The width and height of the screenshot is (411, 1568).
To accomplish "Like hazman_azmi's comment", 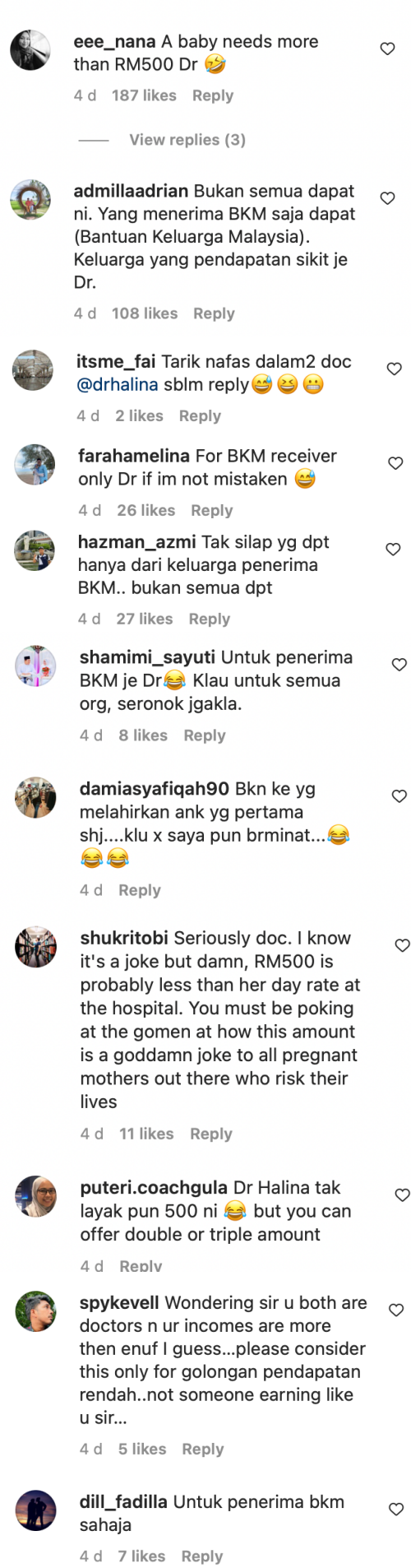I will tap(393, 550).
